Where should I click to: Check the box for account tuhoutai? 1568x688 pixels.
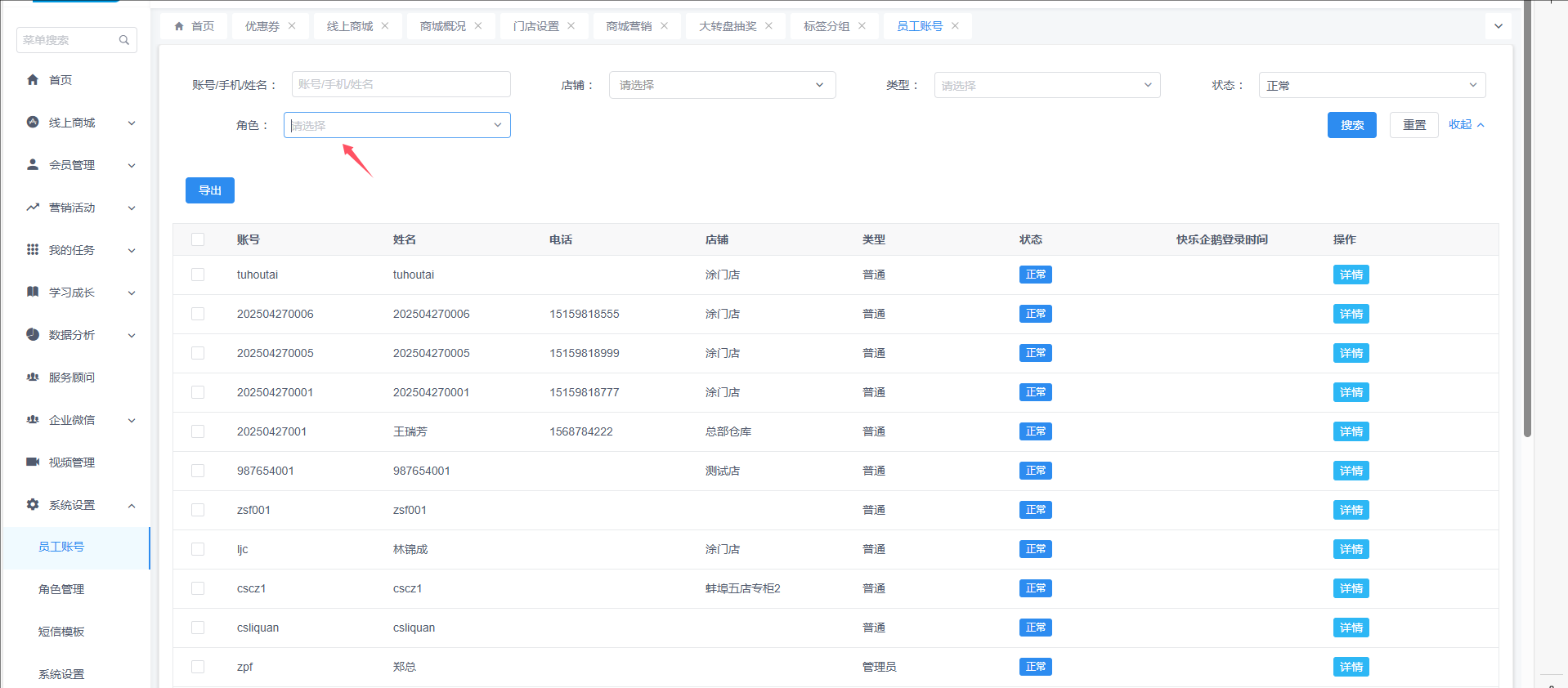[198, 275]
